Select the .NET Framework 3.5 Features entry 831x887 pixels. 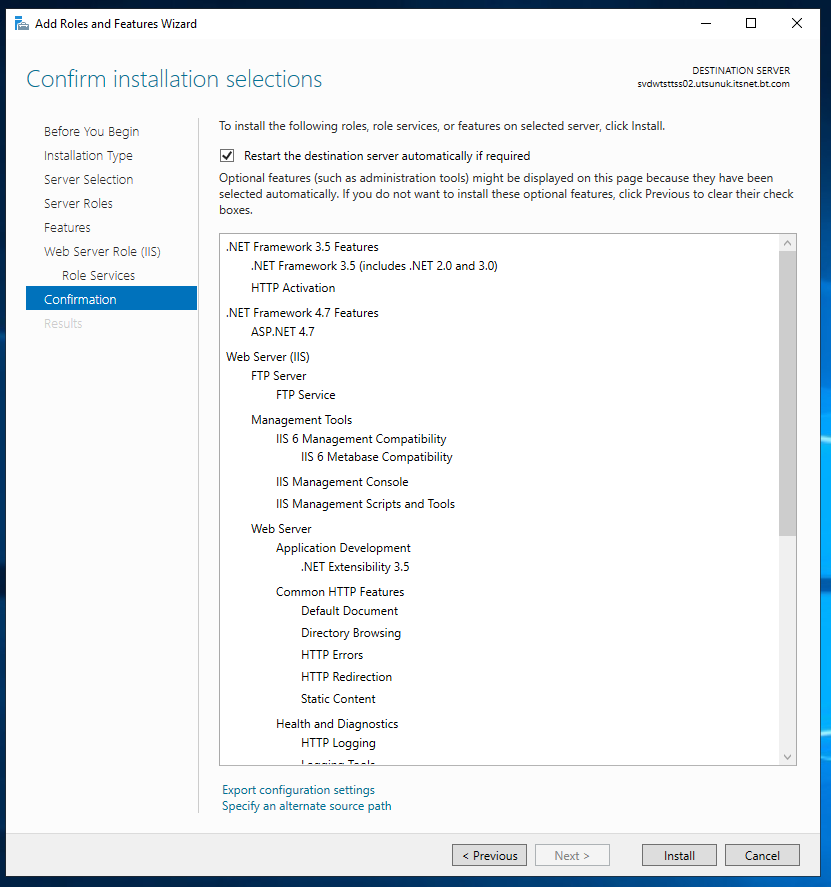[302, 247]
